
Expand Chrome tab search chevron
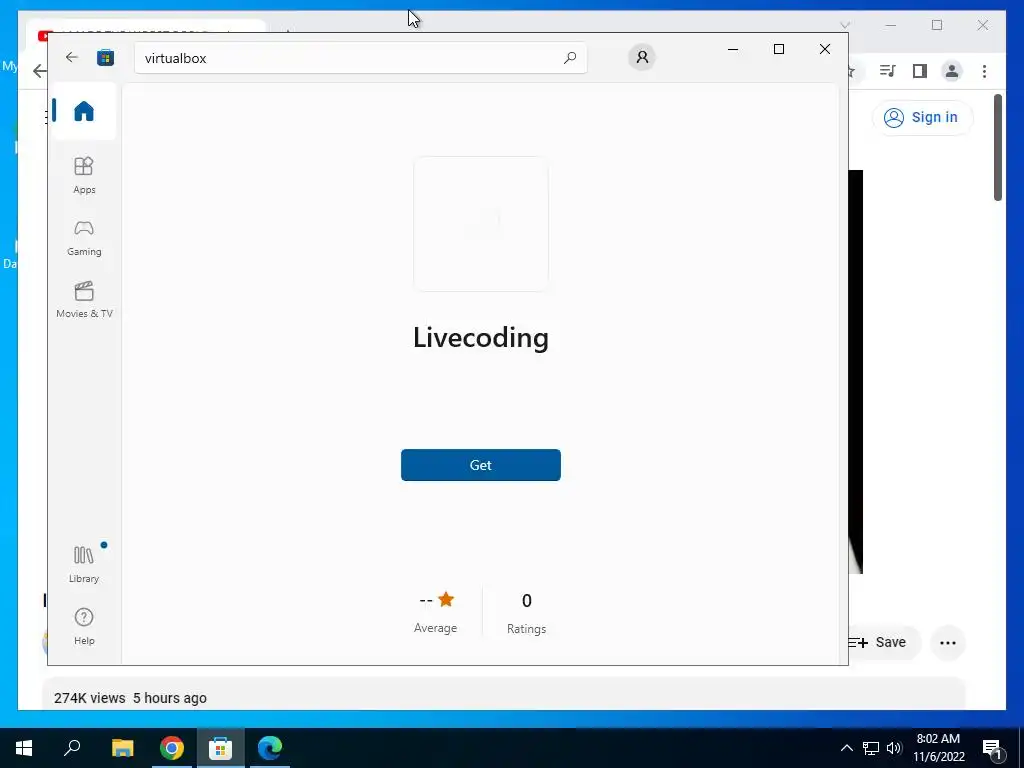844,25
